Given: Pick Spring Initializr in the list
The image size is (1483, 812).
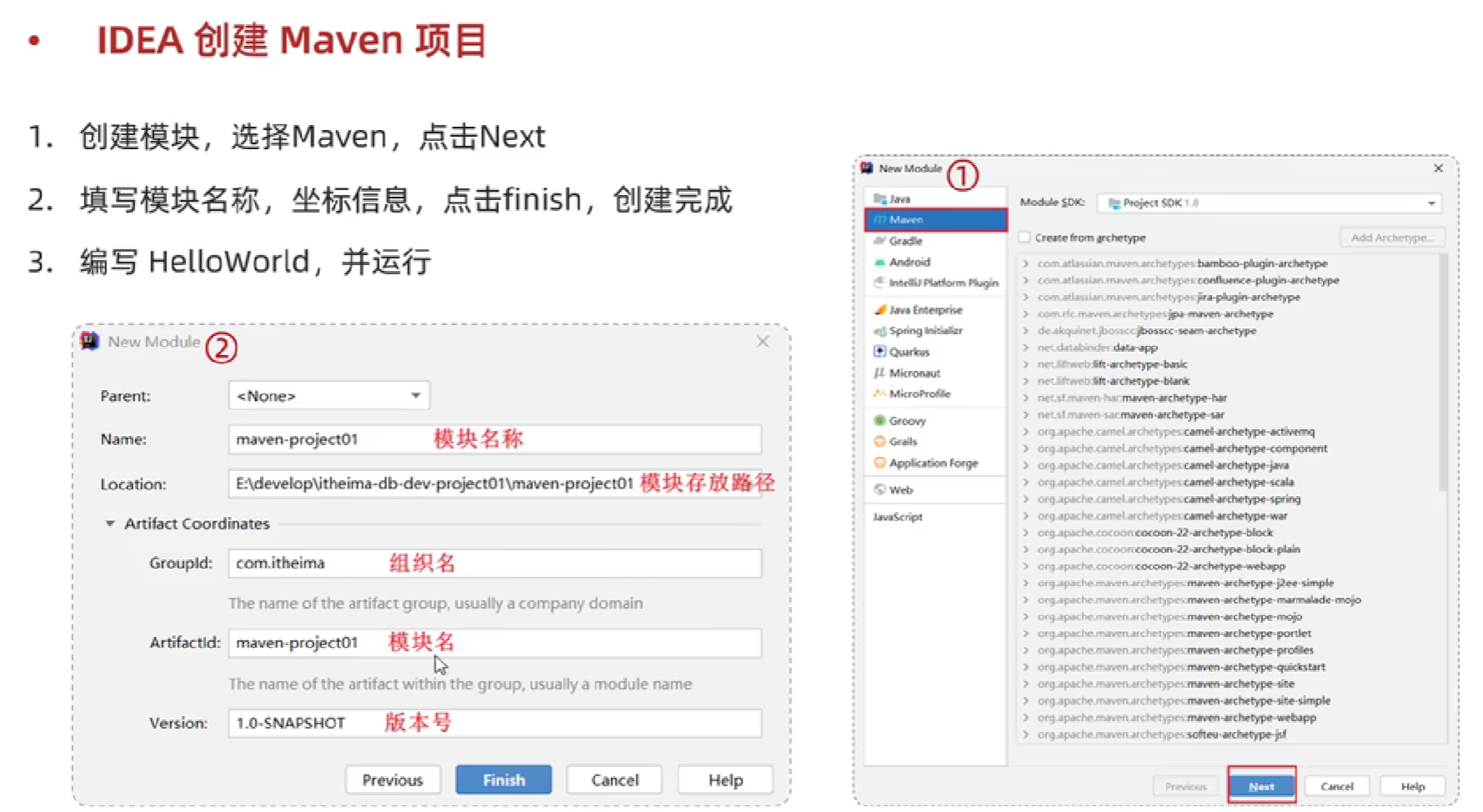Looking at the screenshot, I should (x=935, y=330).
